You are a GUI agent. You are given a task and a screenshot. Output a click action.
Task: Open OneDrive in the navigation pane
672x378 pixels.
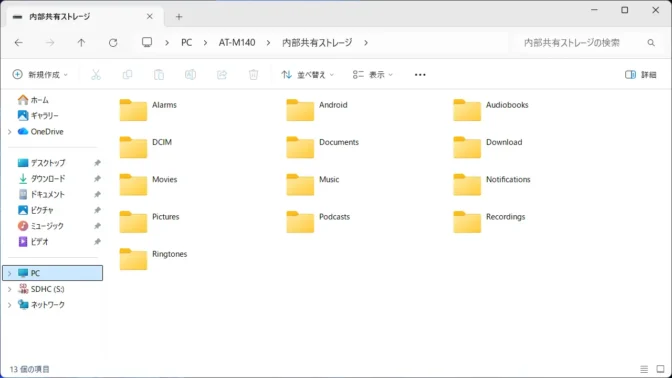click(x=41, y=132)
